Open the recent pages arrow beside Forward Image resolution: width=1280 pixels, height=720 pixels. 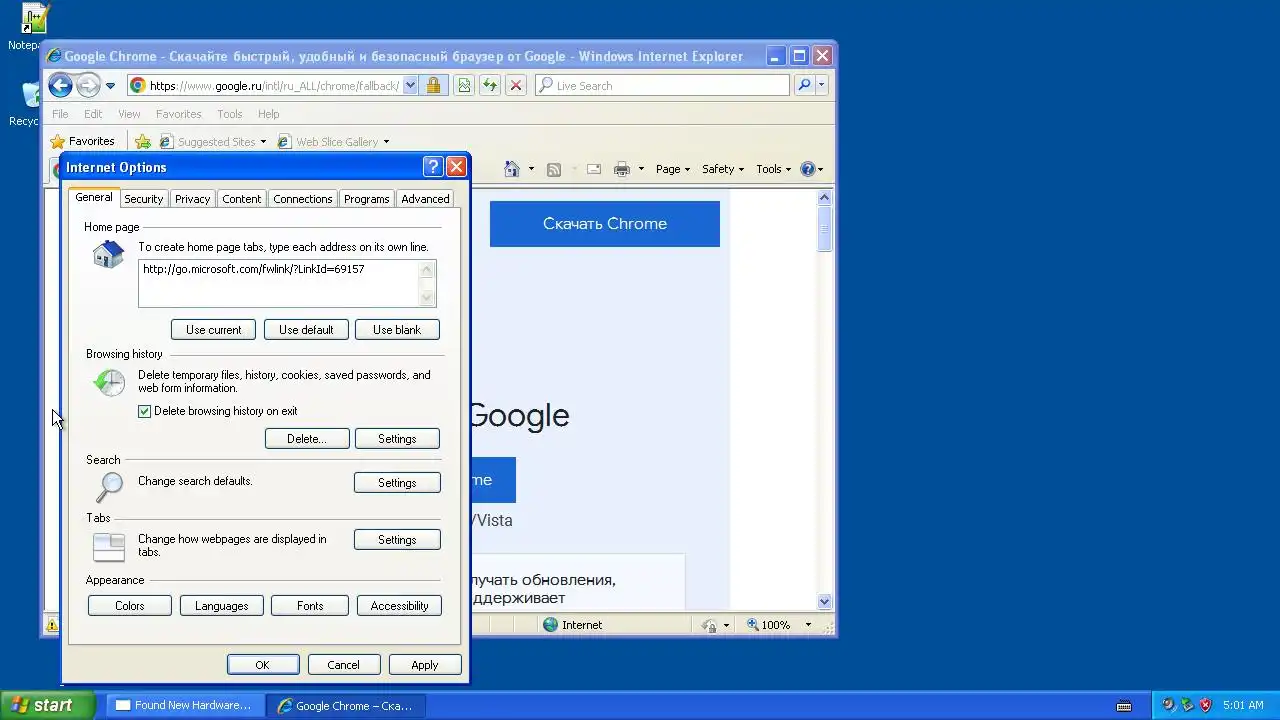click(x=110, y=86)
